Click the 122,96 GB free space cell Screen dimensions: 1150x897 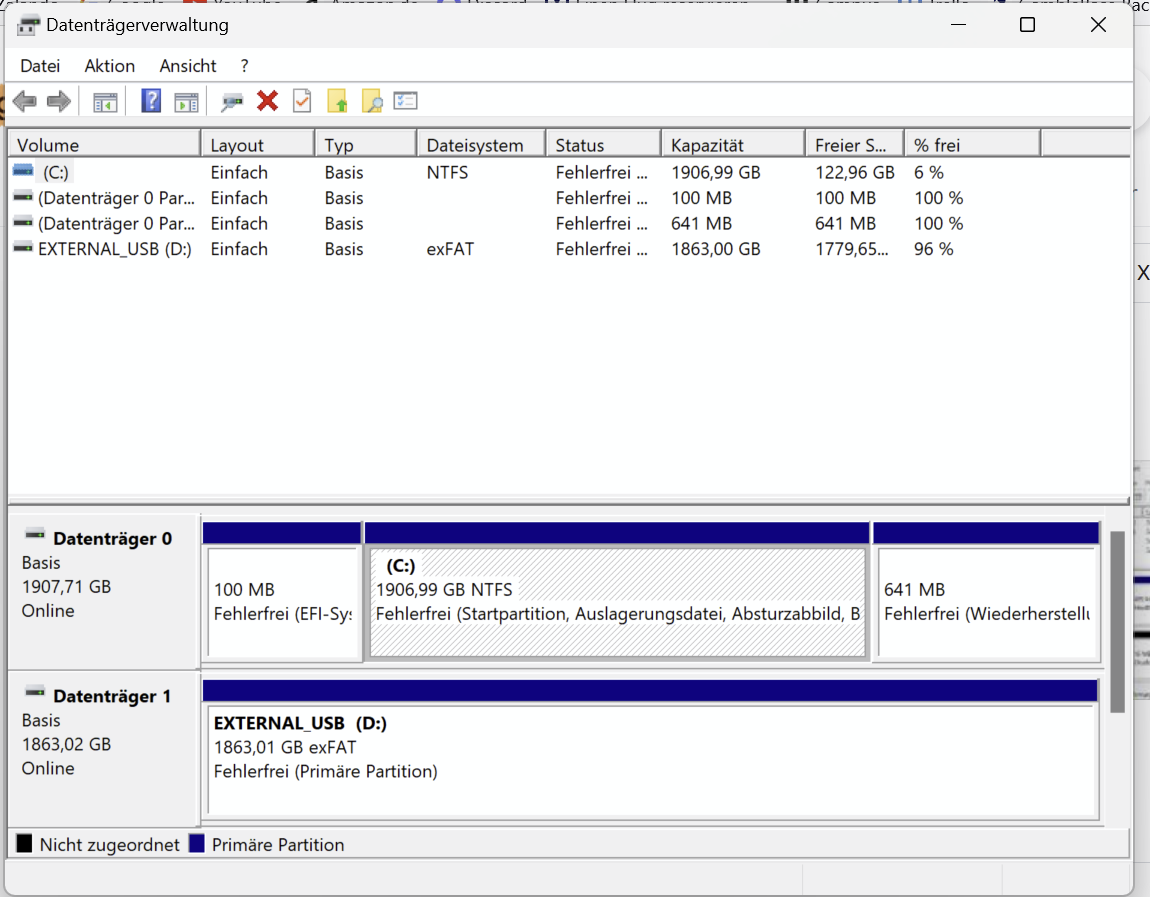854,172
